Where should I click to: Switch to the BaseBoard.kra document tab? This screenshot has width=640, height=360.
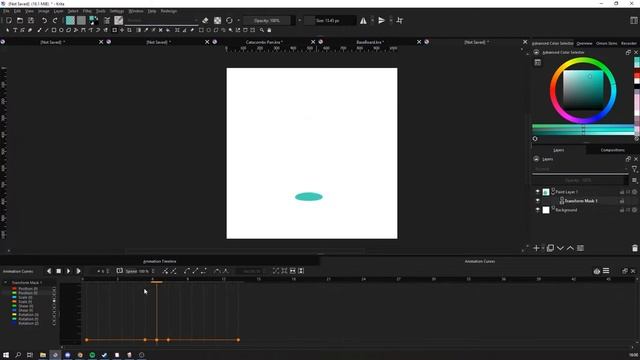370,42
